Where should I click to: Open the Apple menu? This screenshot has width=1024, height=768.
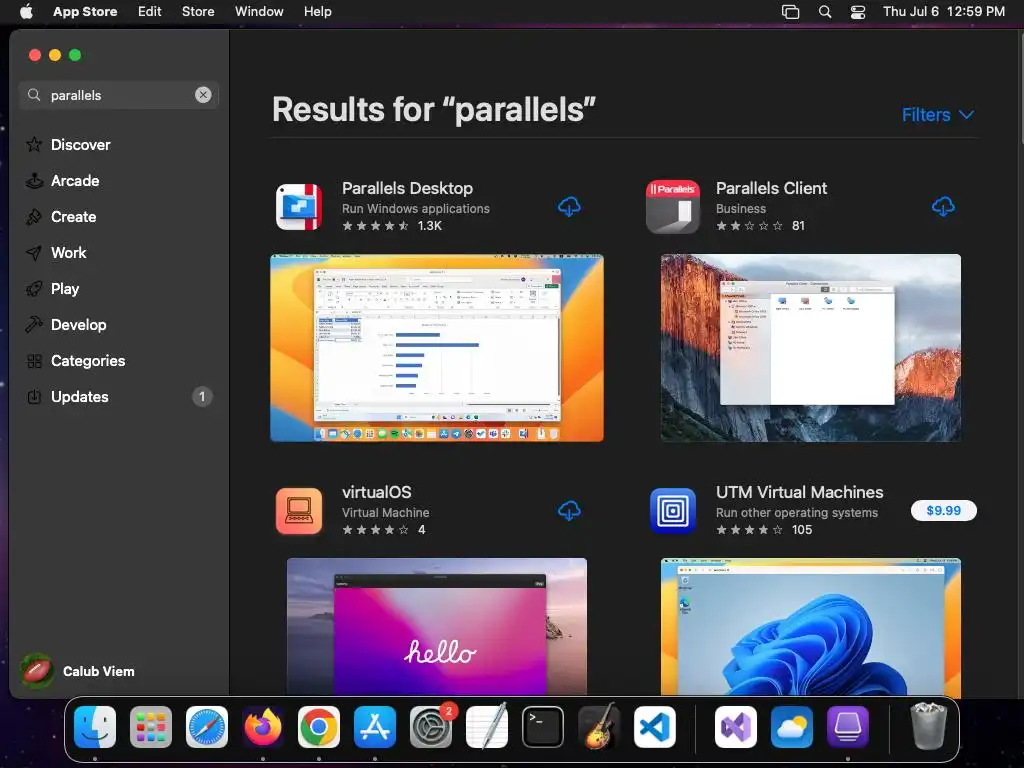(x=26, y=11)
